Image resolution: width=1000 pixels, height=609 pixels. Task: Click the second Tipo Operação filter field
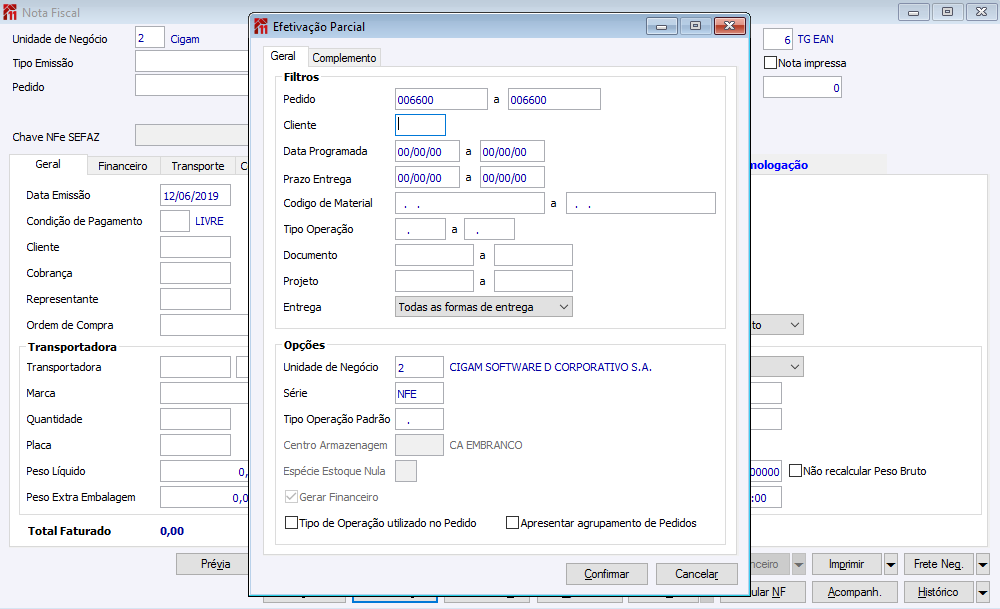pyautogui.click(x=489, y=230)
